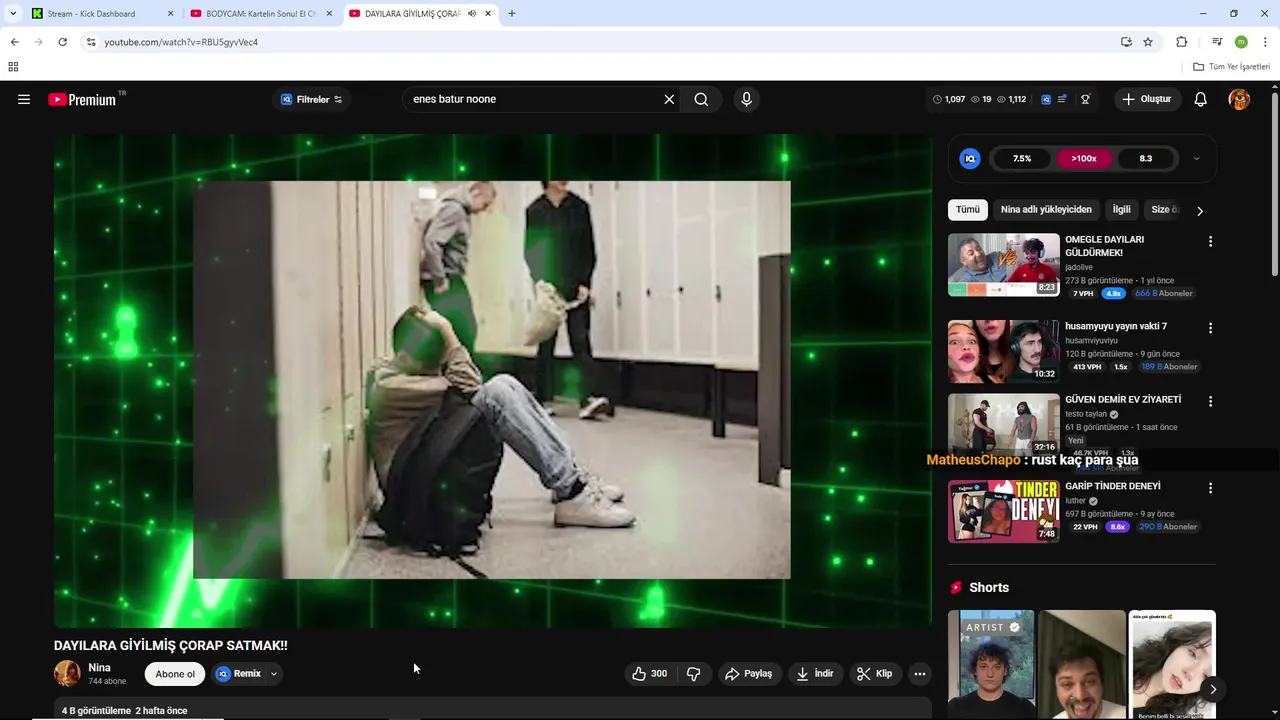Click the >100x vidIQ pill
The height and width of the screenshot is (720, 1280).
click(1084, 158)
